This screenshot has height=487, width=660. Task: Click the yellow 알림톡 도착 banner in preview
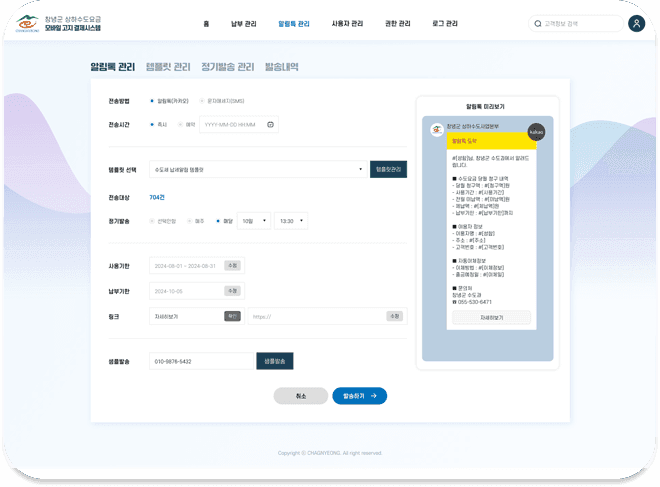(492, 141)
